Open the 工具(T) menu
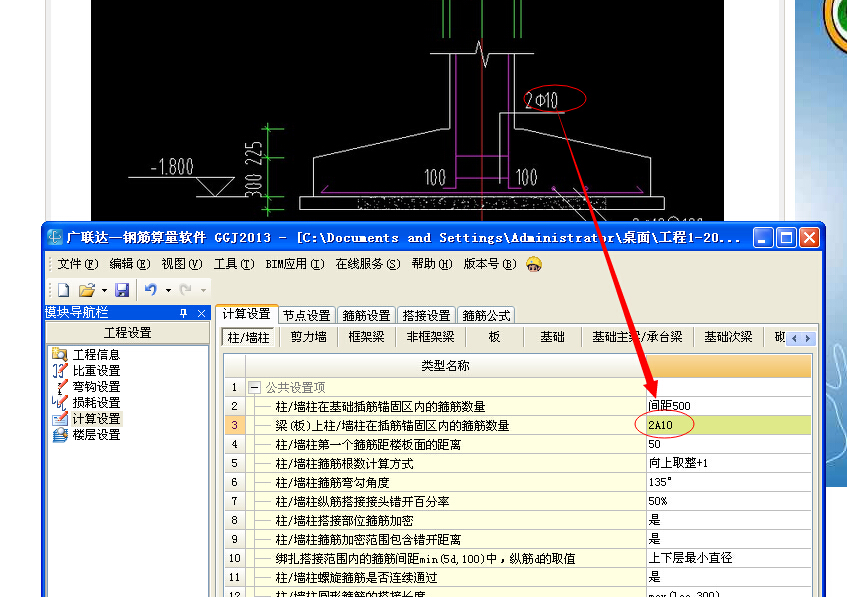 coord(233,264)
